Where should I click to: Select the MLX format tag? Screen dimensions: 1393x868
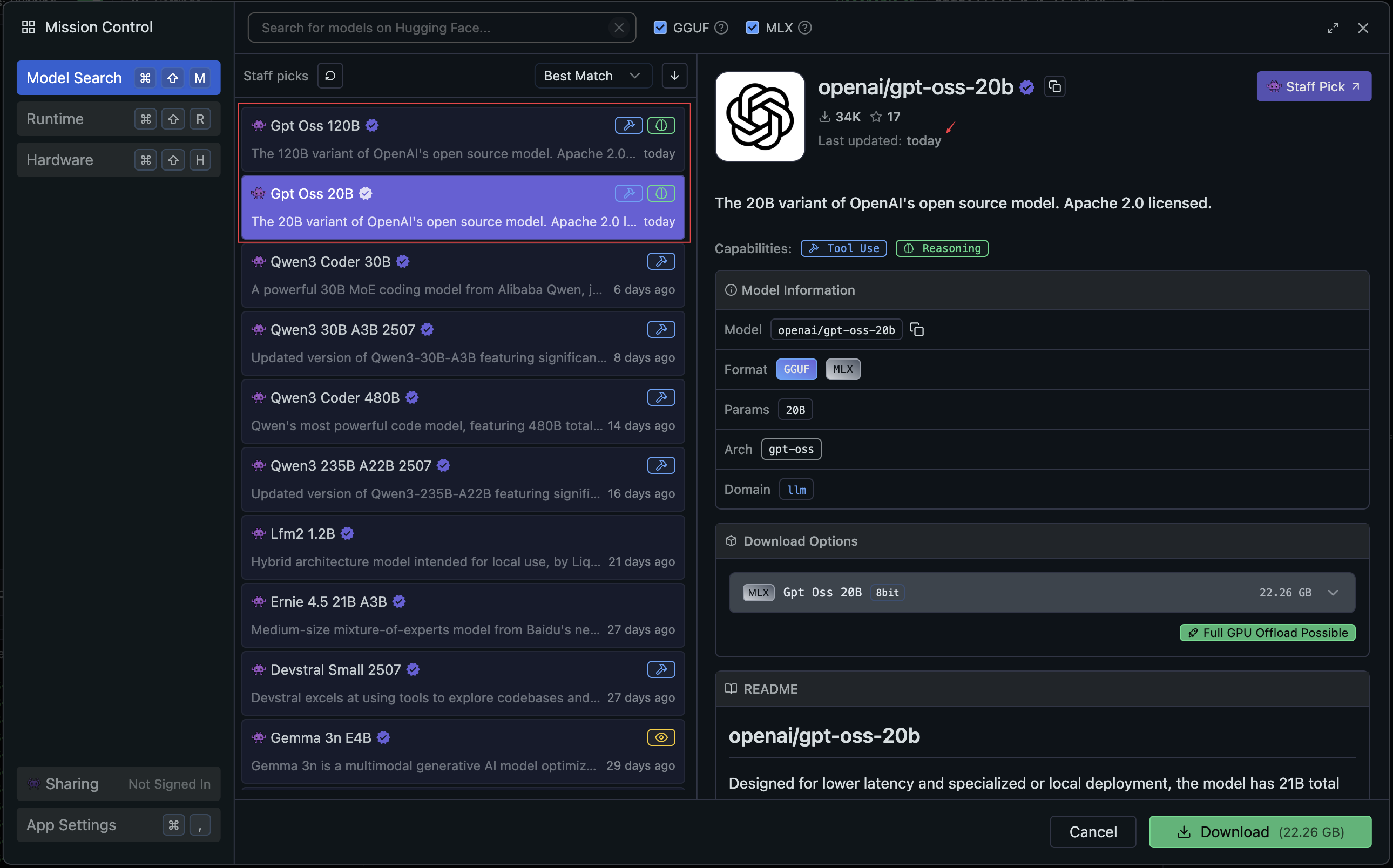[843, 369]
